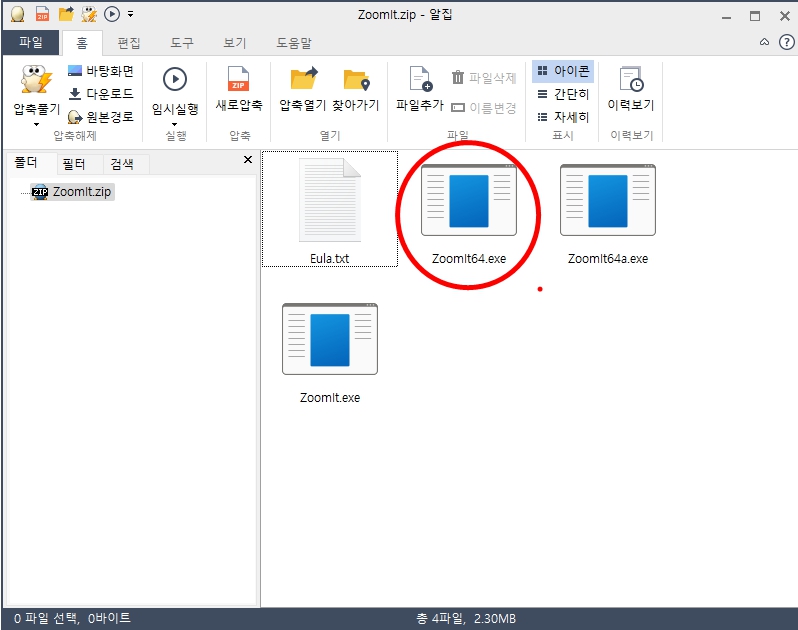Open the quick access toolbar dropdown
The width and height of the screenshot is (798, 630).
coord(131,14)
